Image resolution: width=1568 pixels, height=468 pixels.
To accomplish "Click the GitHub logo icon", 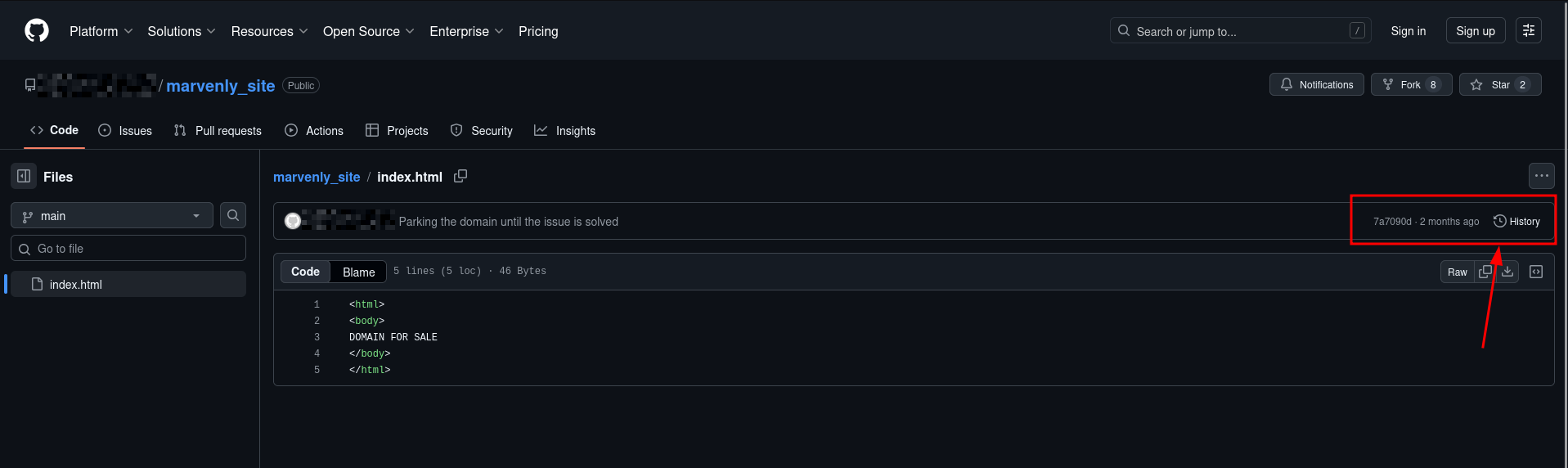I will point(37,31).
